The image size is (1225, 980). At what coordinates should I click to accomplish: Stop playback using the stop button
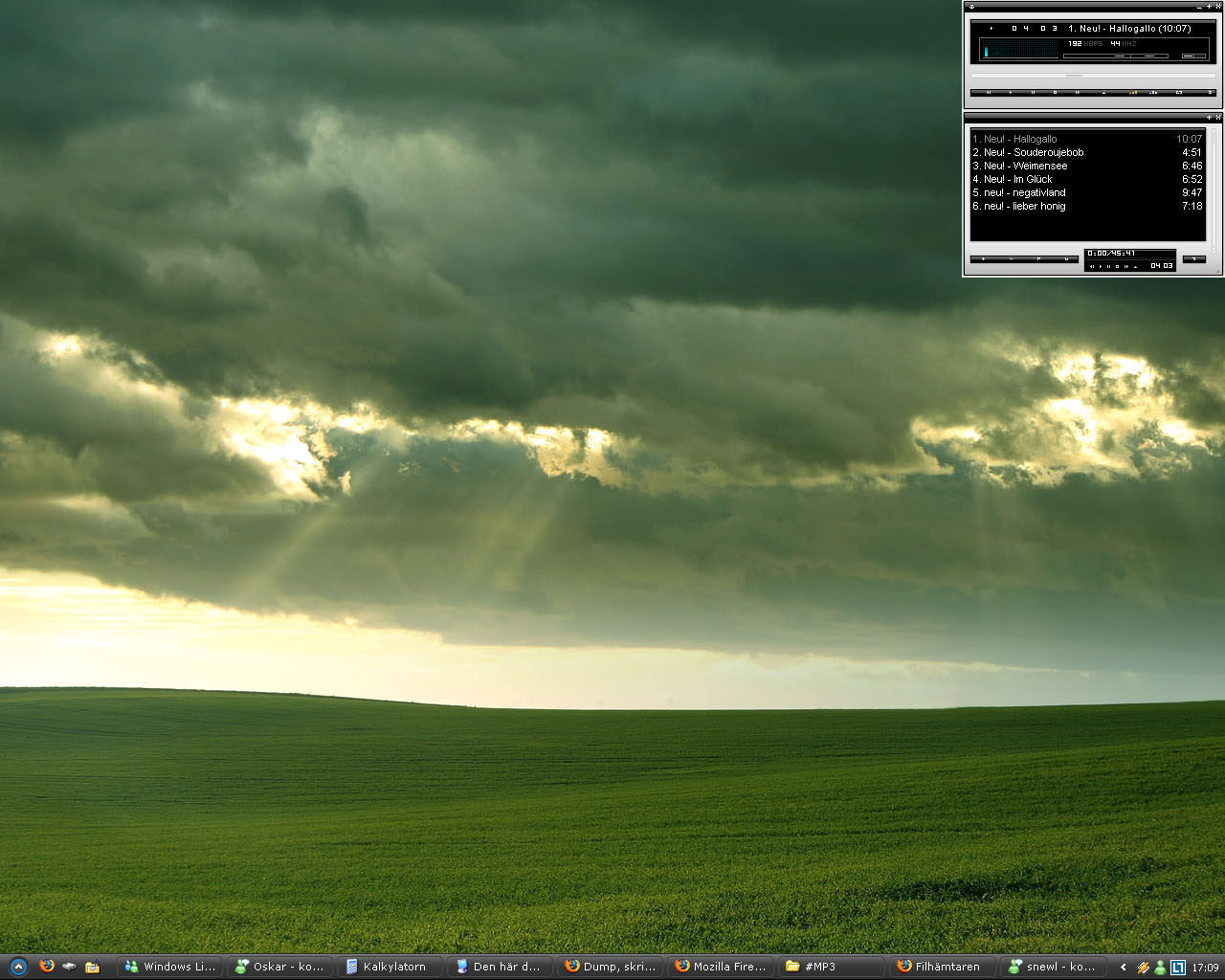(1055, 93)
